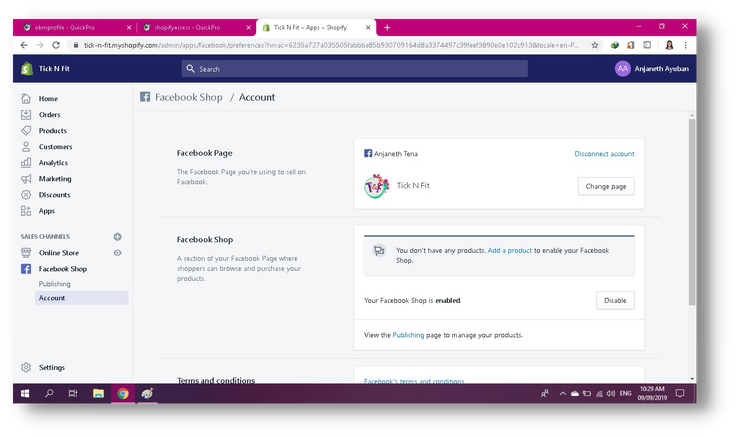Disable the Facebook Shop

tap(615, 300)
